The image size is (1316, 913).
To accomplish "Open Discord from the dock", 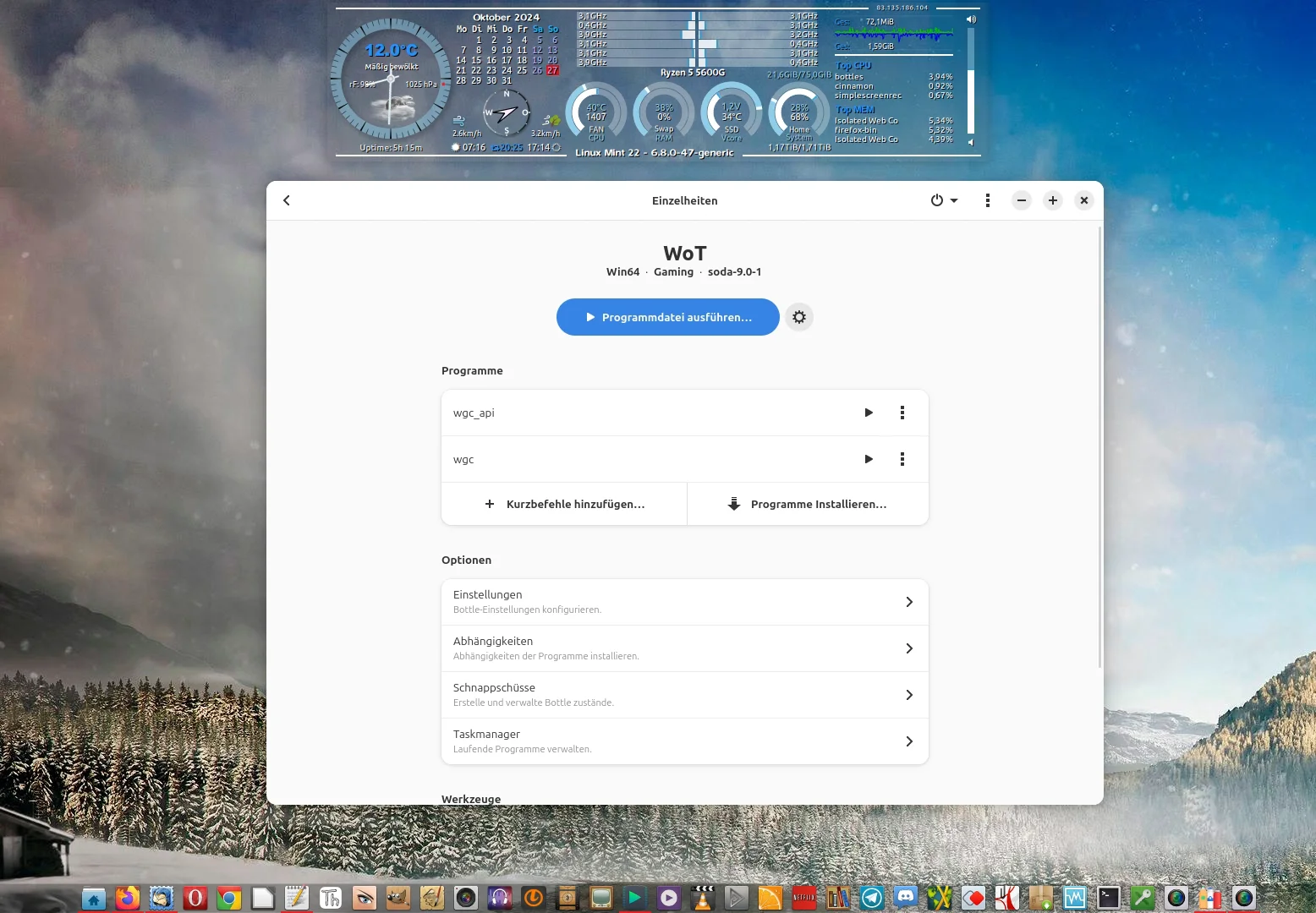I will [906, 896].
